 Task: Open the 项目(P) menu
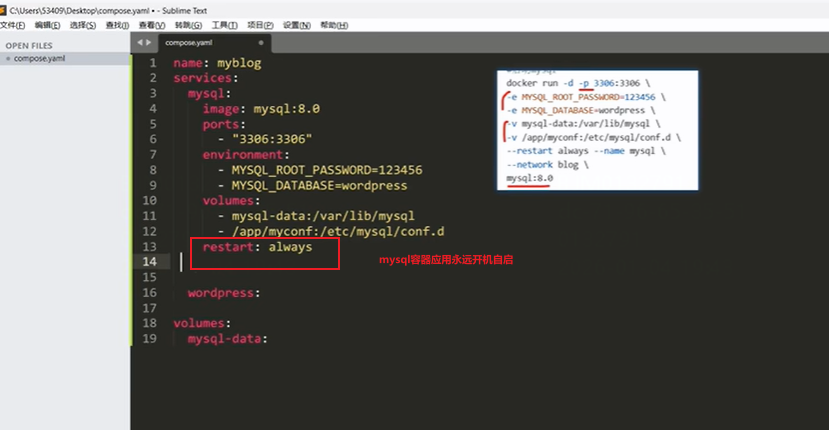pyautogui.click(x=260, y=25)
